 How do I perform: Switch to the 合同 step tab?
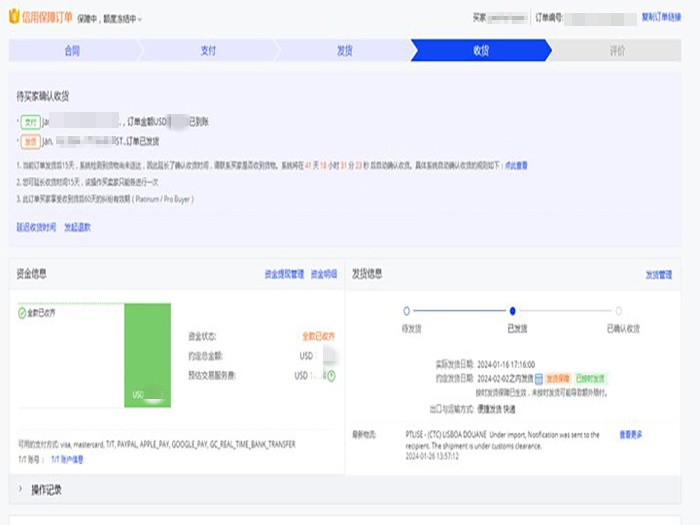[72, 50]
